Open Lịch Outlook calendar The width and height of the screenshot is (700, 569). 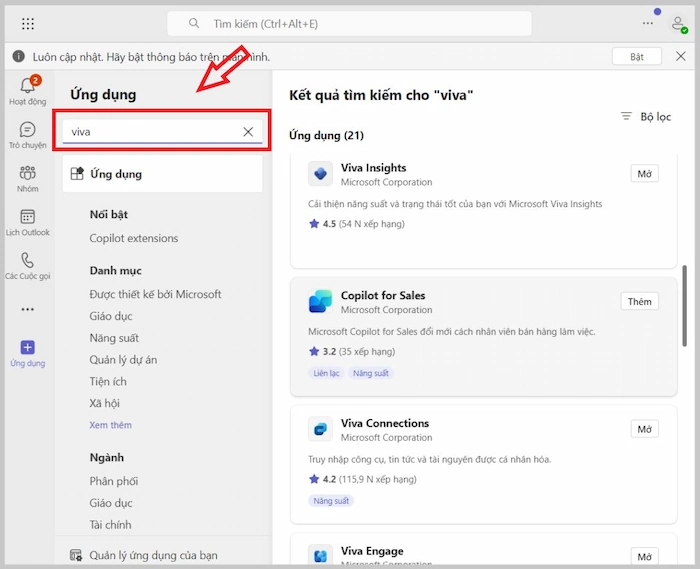tap(28, 223)
